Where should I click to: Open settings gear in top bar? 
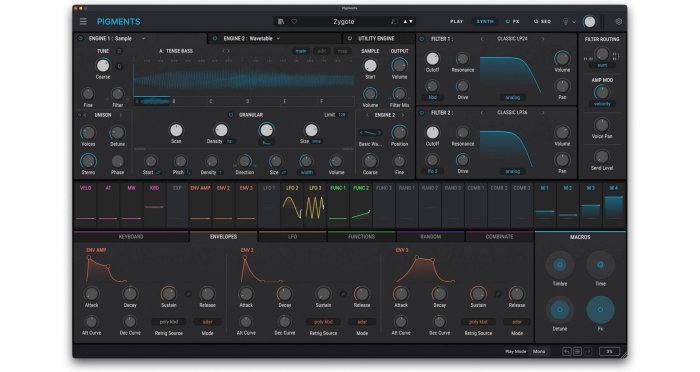618,21
